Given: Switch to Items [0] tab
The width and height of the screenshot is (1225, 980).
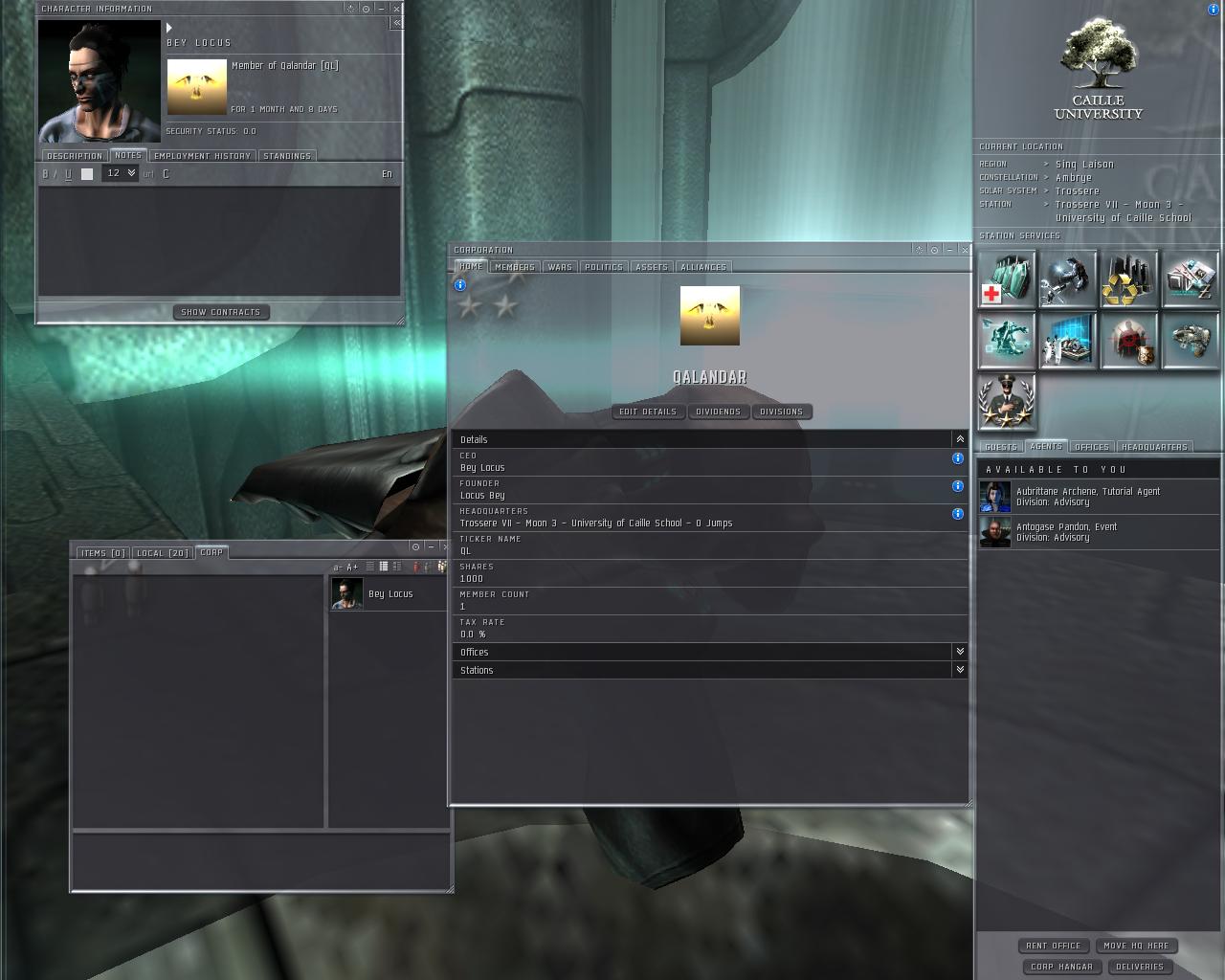Looking at the screenshot, I should [103, 553].
